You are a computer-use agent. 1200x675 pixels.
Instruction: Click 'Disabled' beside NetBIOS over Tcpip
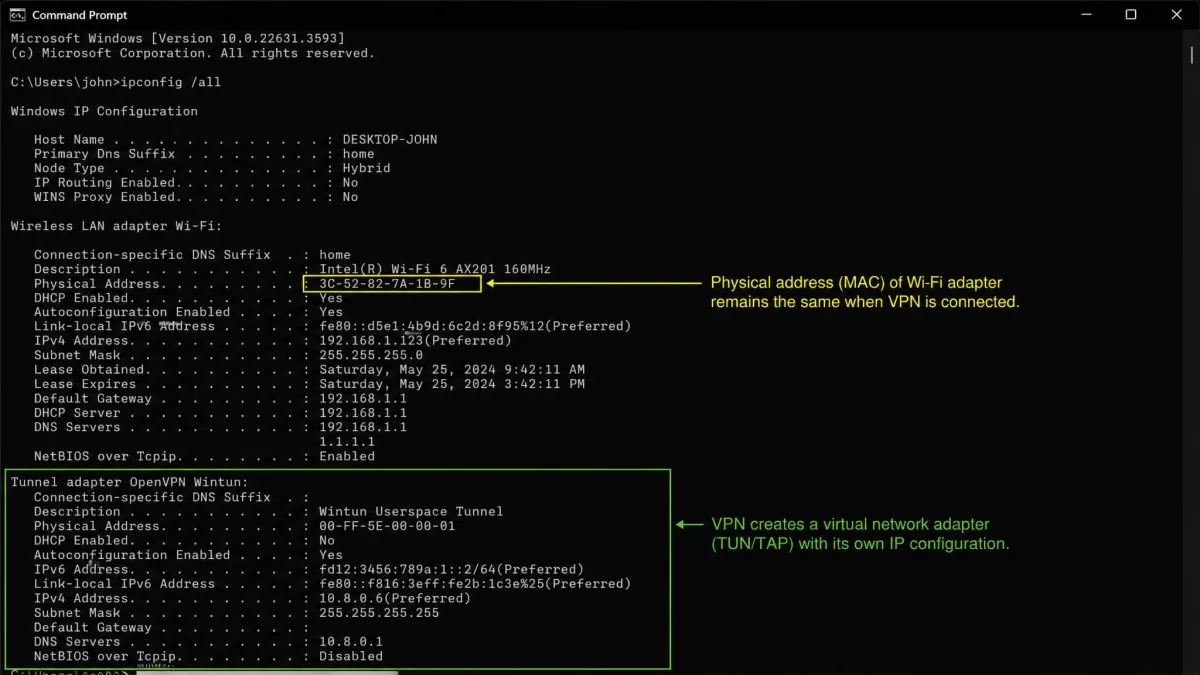(351, 656)
